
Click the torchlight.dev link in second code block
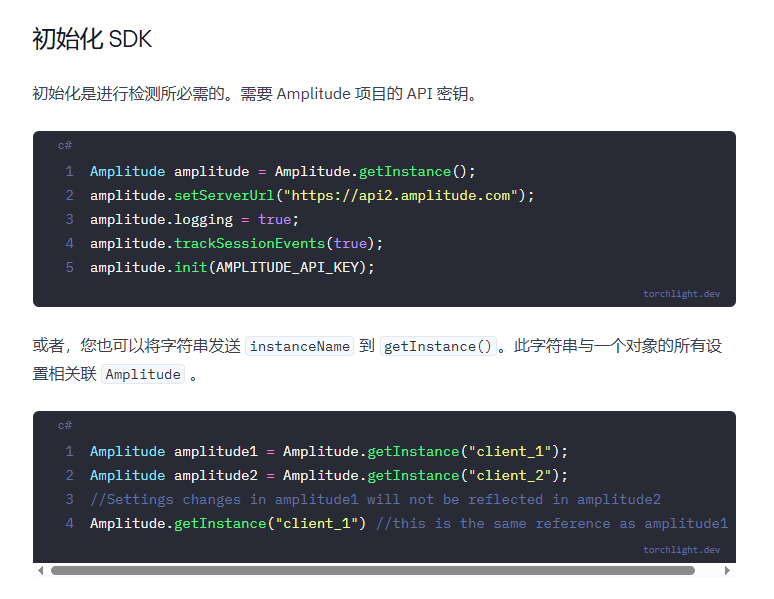[x=681, y=550]
